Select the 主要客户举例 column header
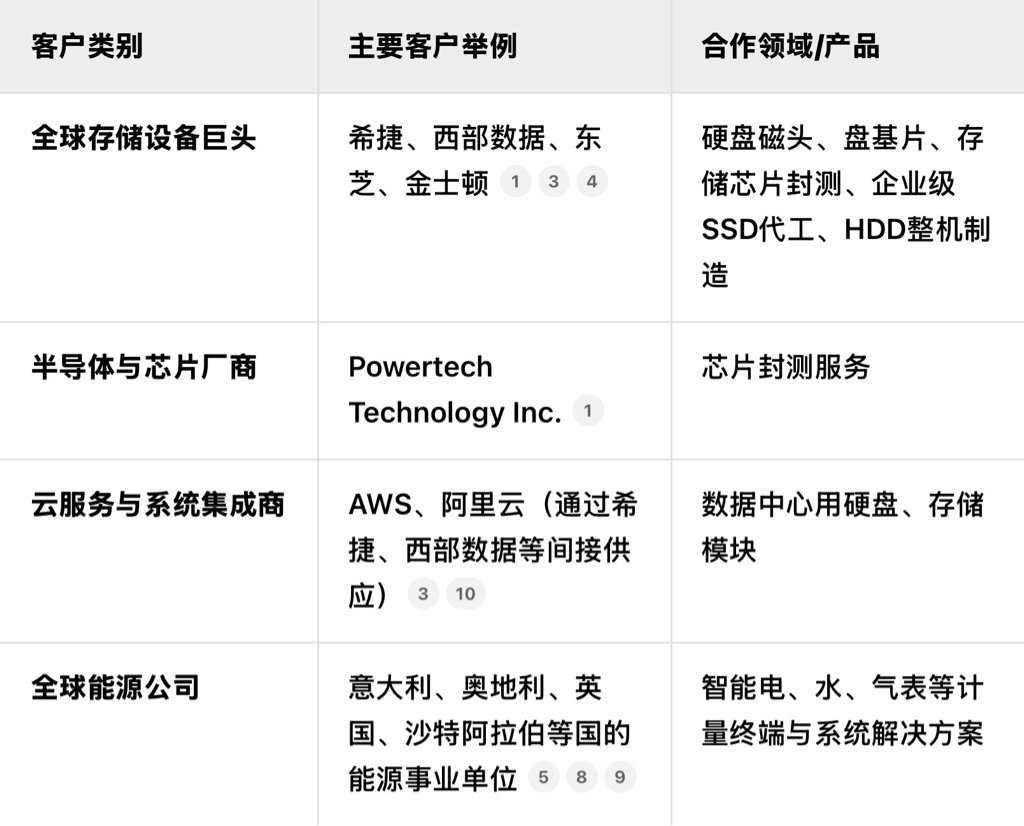Image resolution: width=1024 pixels, height=826 pixels. pos(432,46)
